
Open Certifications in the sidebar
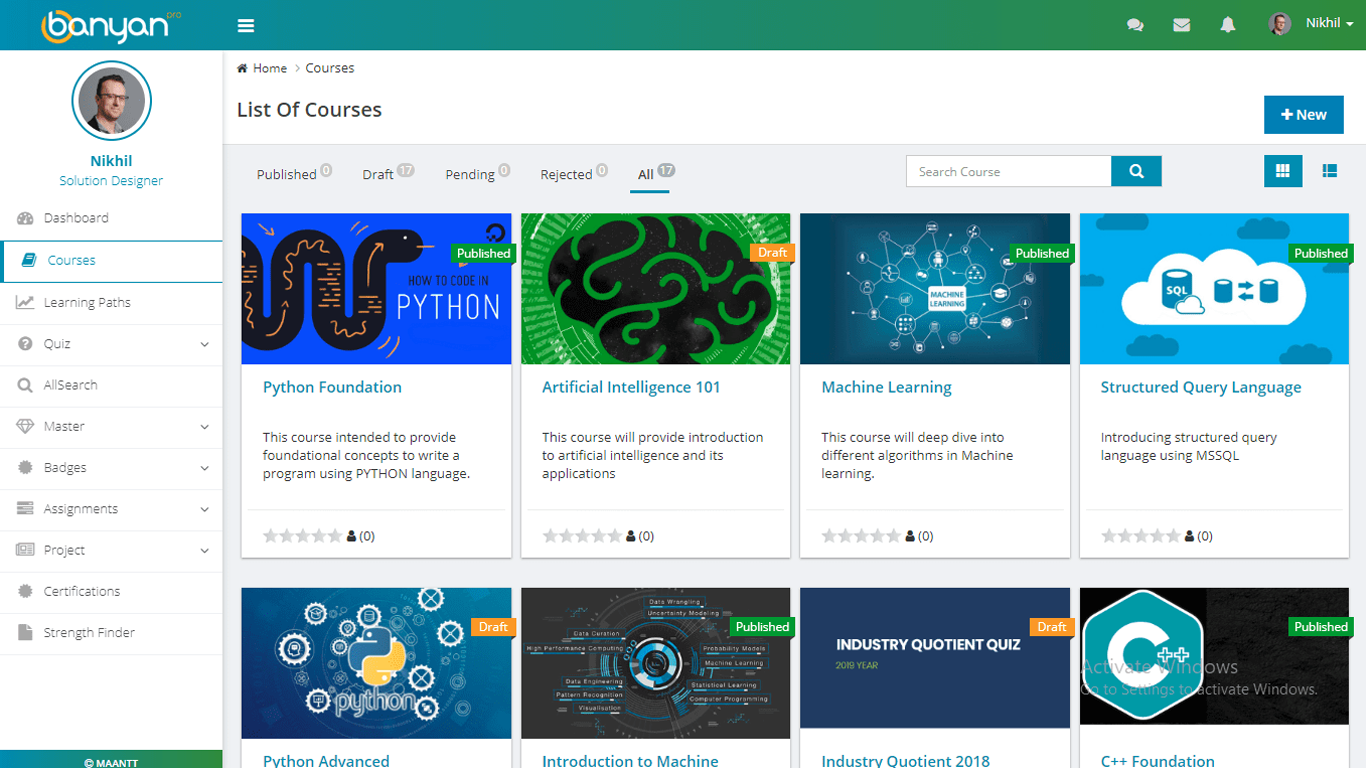111,591
